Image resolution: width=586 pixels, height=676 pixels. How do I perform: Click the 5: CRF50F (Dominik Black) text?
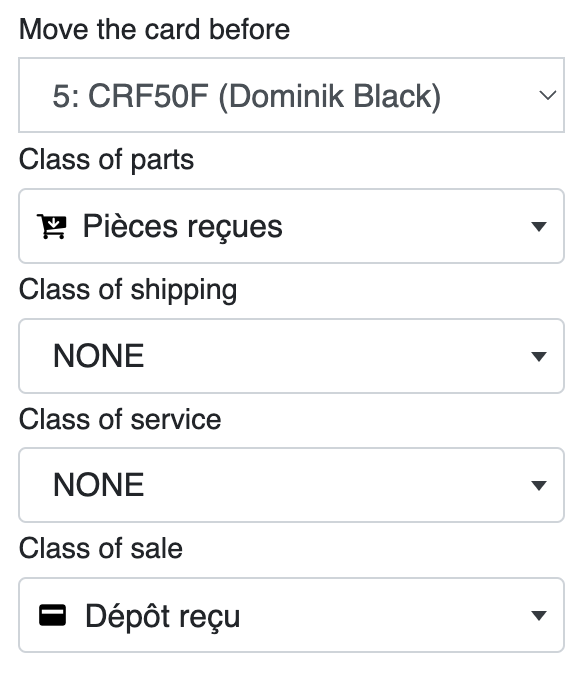coord(247,97)
